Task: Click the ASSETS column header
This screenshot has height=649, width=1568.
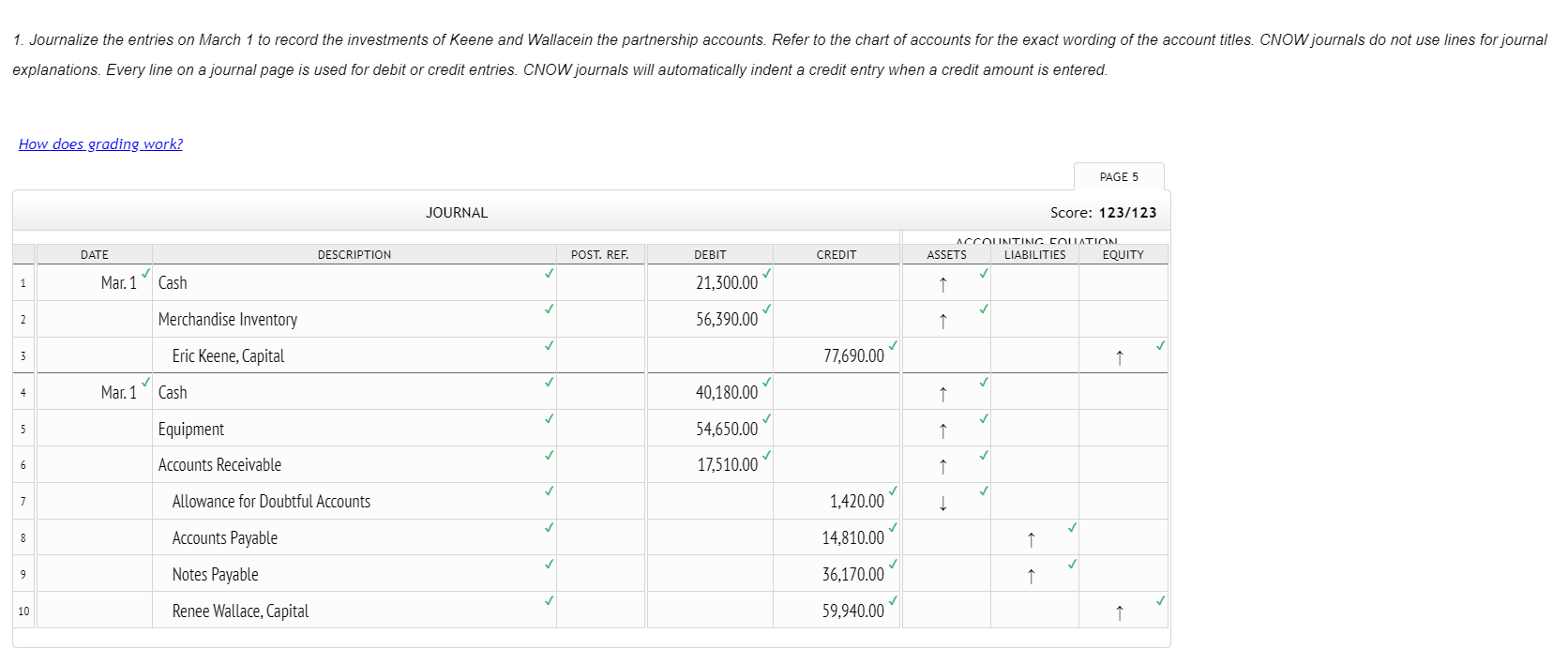Action: click(x=946, y=254)
